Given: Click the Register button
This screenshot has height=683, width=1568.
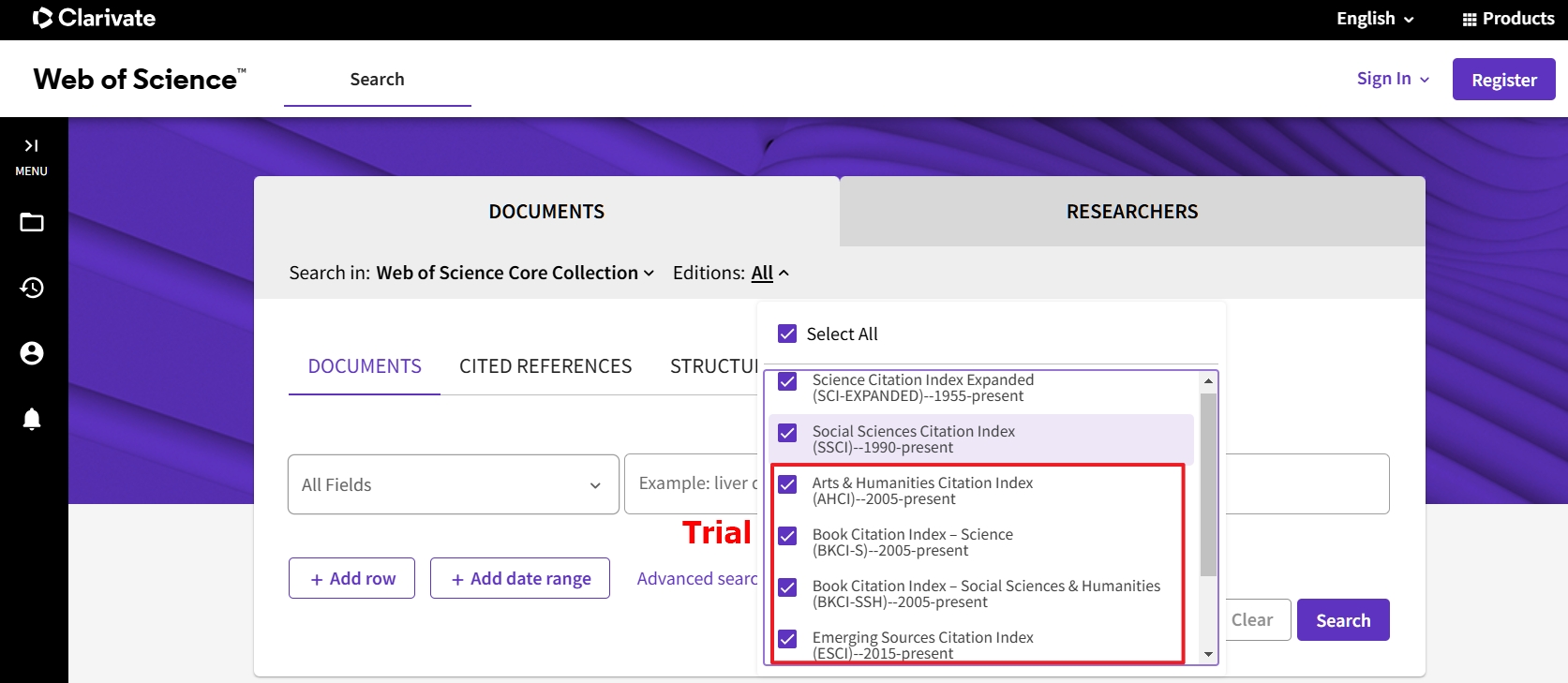Looking at the screenshot, I should click(x=1503, y=80).
